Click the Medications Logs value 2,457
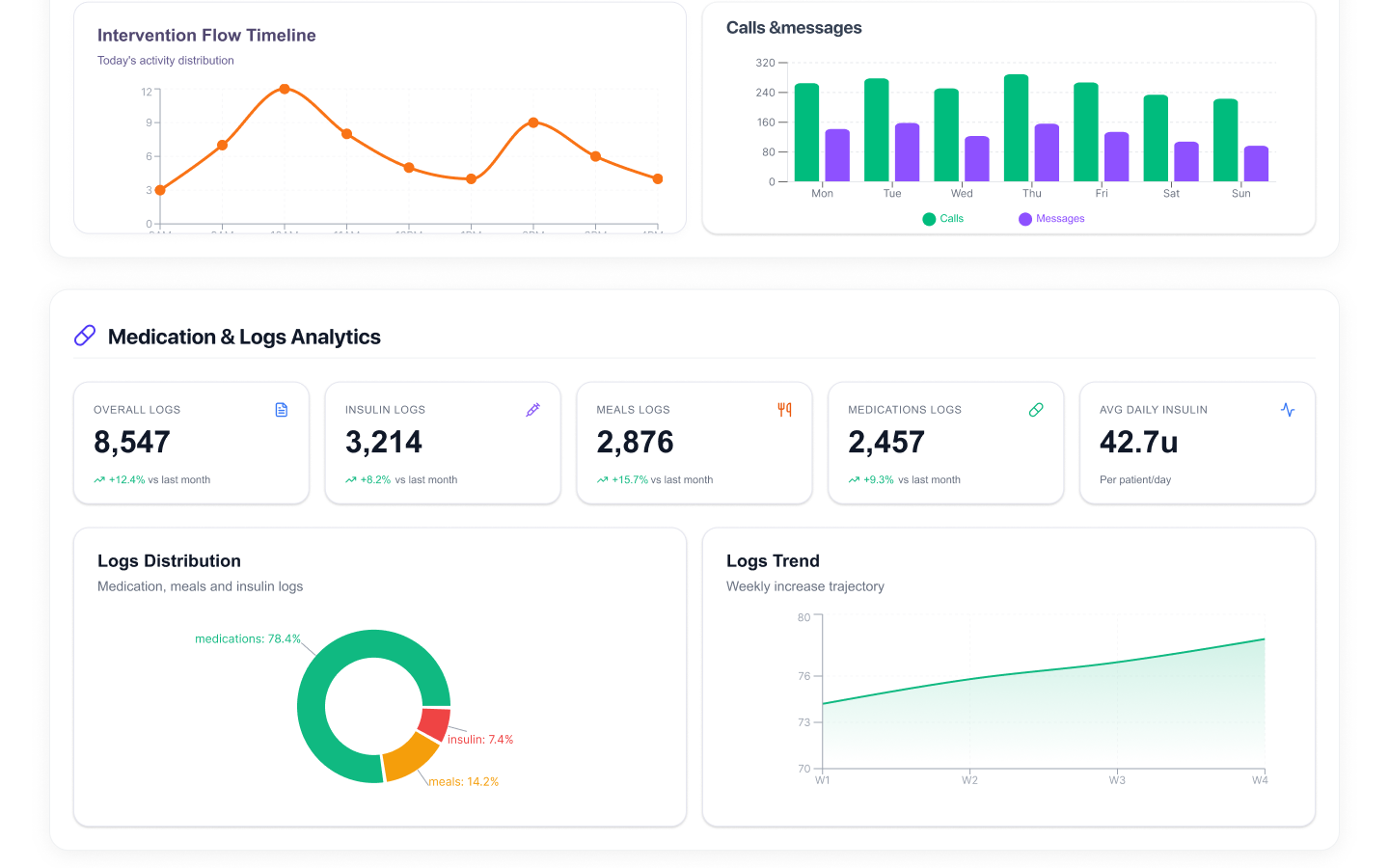Screen dimensions: 1389x868 pos(886,442)
